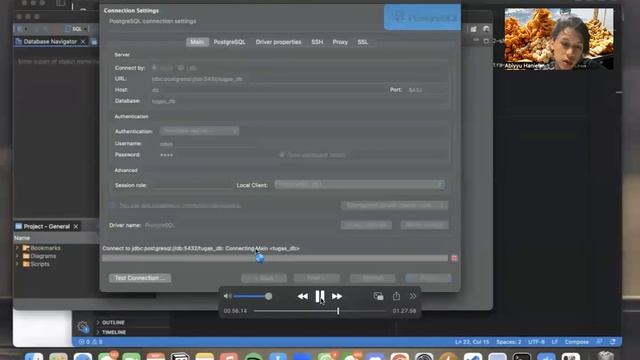The height and width of the screenshot is (360, 640).
Task: Click the Database name field
Action: pos(300,101)
